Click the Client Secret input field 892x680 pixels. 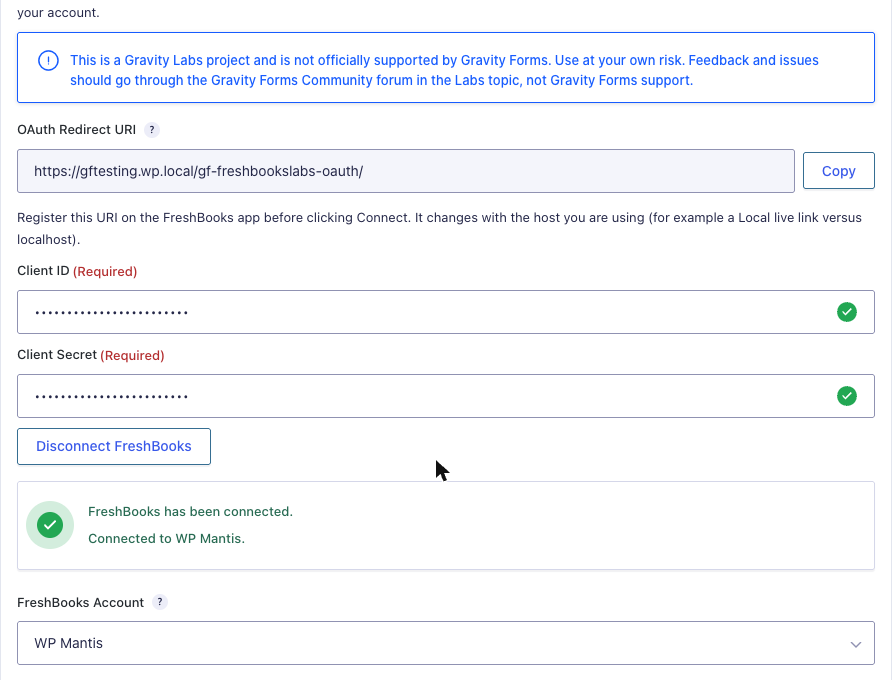[445, 396]
